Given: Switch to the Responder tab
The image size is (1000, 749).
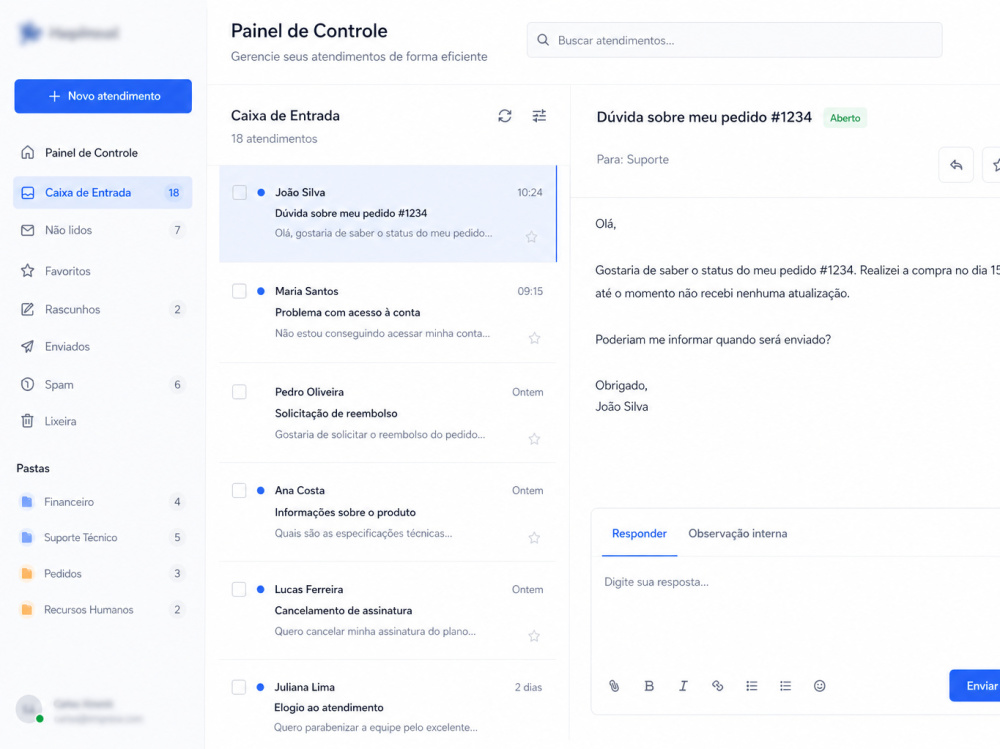Looking at the screenshot, I should (639, 534).
